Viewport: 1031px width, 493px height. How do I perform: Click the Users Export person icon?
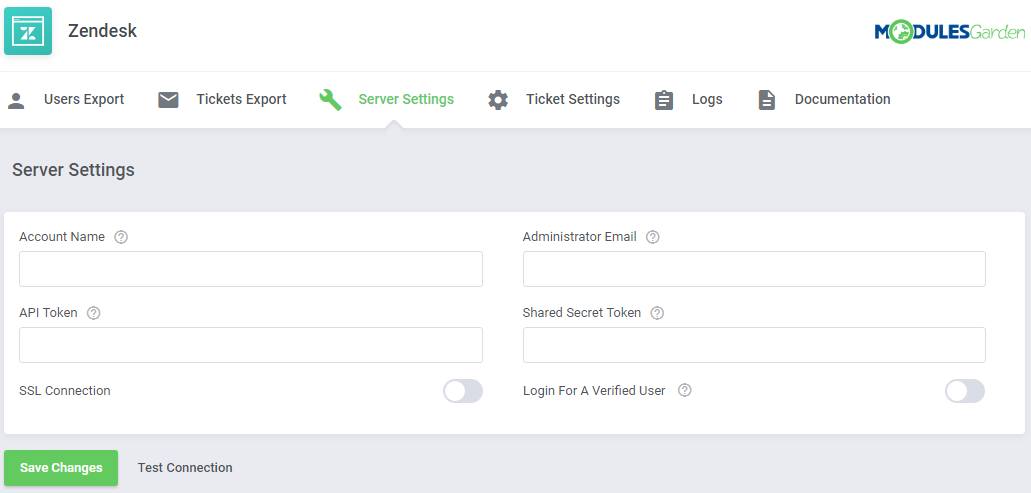(16, 100)
